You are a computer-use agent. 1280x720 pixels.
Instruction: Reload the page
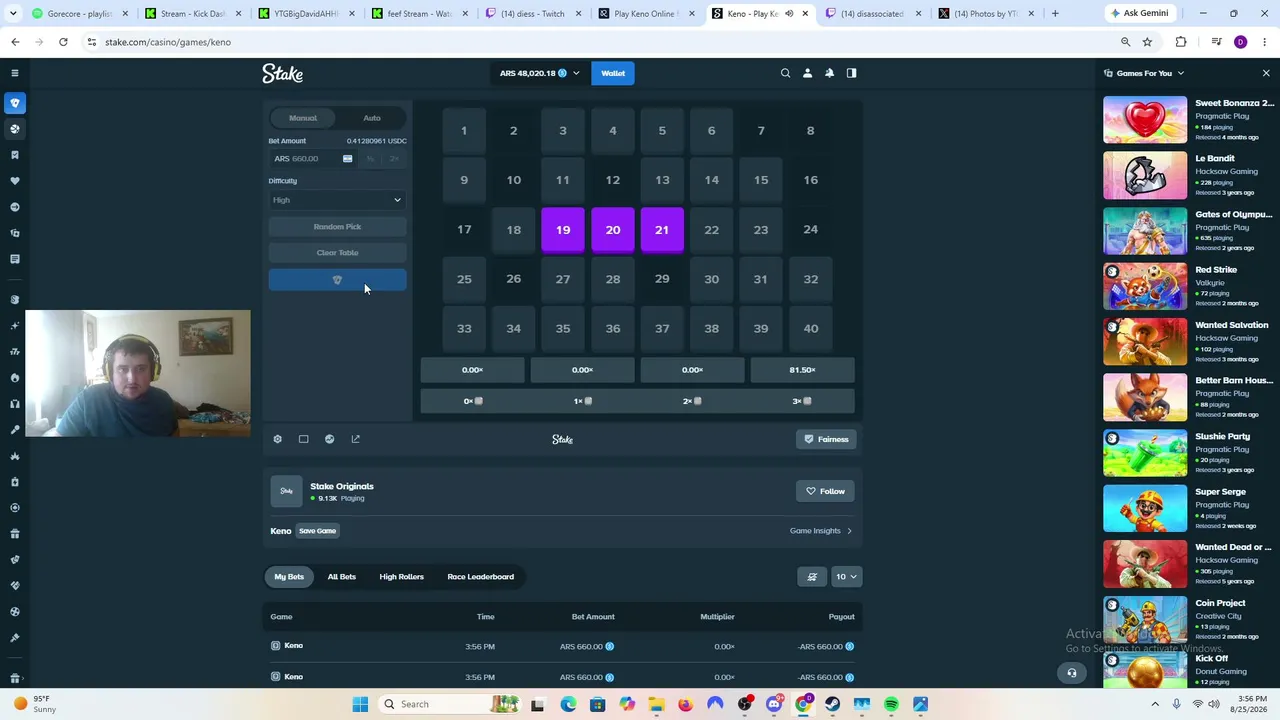tap(63, 42)
